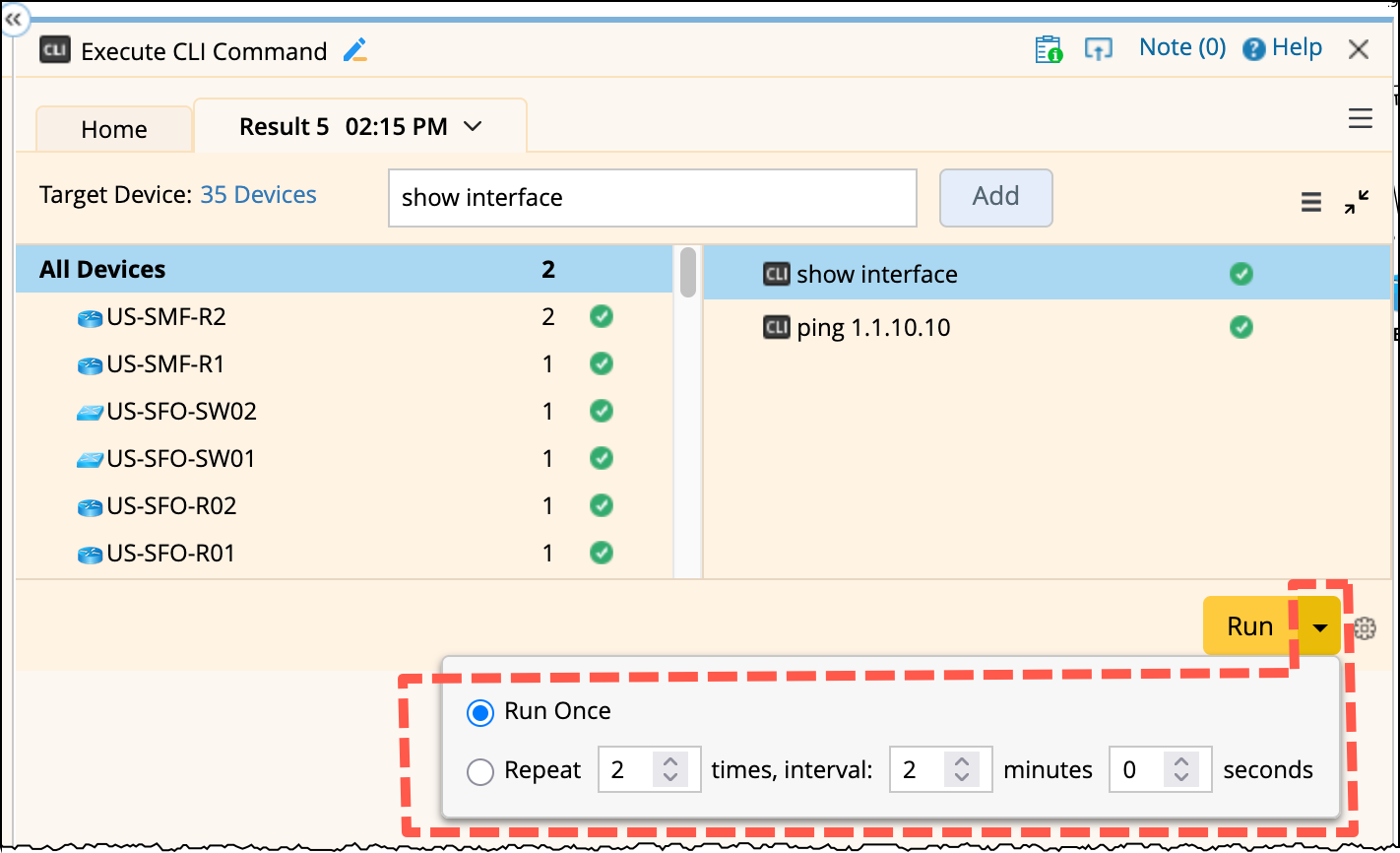Open the gear settings icon beside Run
Image resolution: width=1400 pixels, height=853 pixels.
pos(1365,628)
